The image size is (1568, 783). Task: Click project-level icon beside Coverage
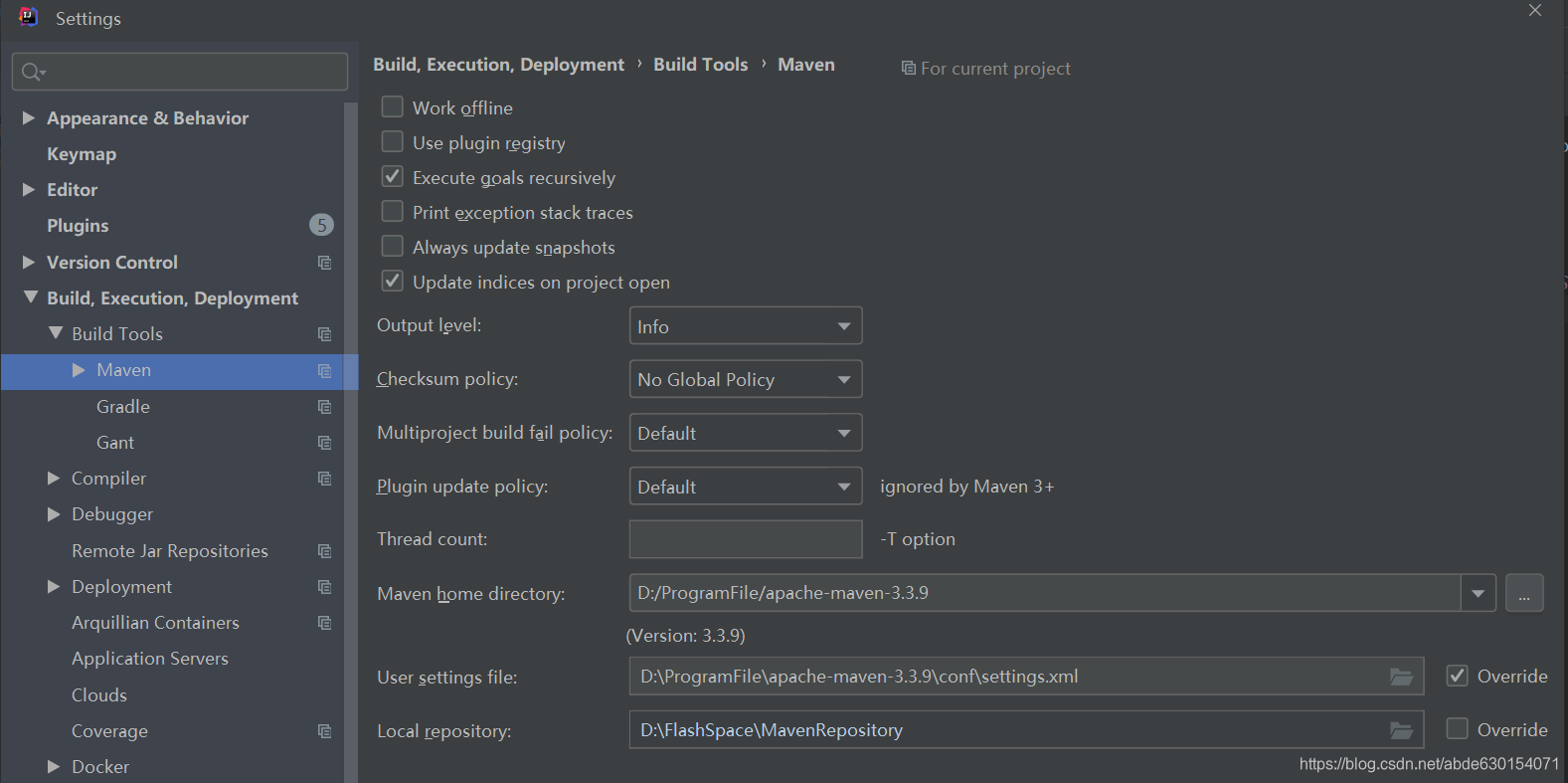(x=324, y=731)
